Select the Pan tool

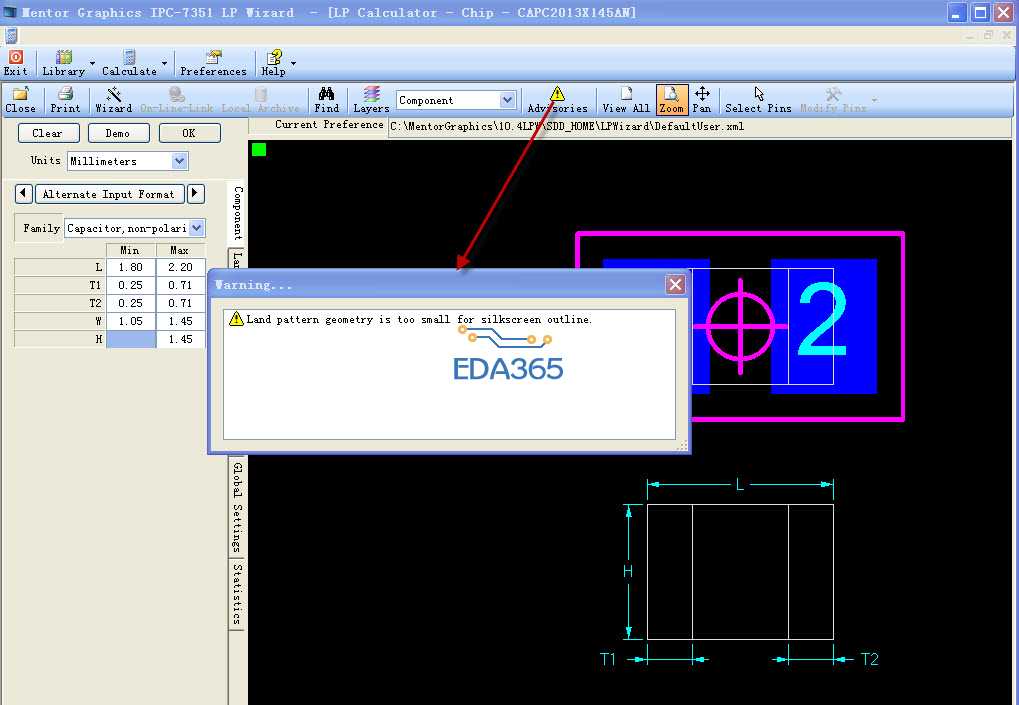click(702, 100)
